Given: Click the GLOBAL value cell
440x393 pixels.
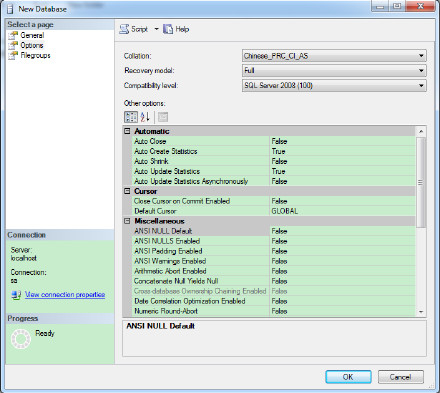Looking at the screenshot, I should point(342,211).
